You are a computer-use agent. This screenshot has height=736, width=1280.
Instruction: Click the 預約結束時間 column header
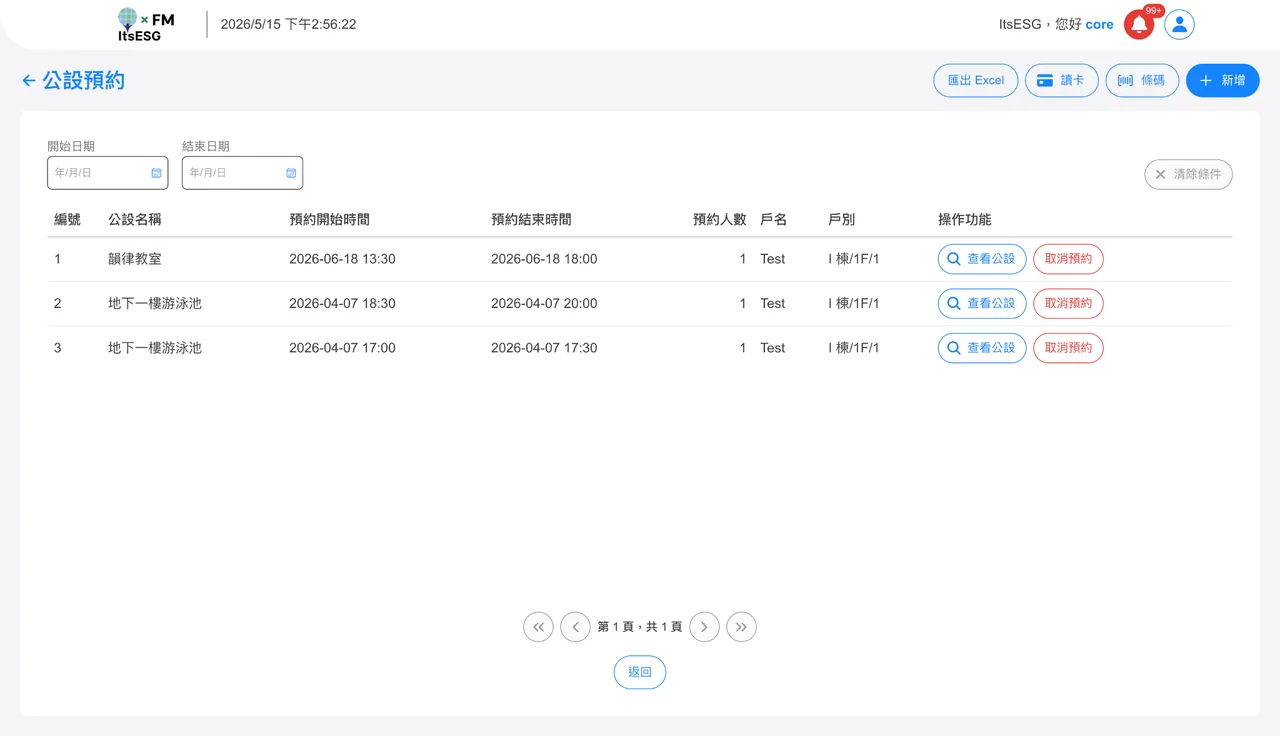(531, 219)
